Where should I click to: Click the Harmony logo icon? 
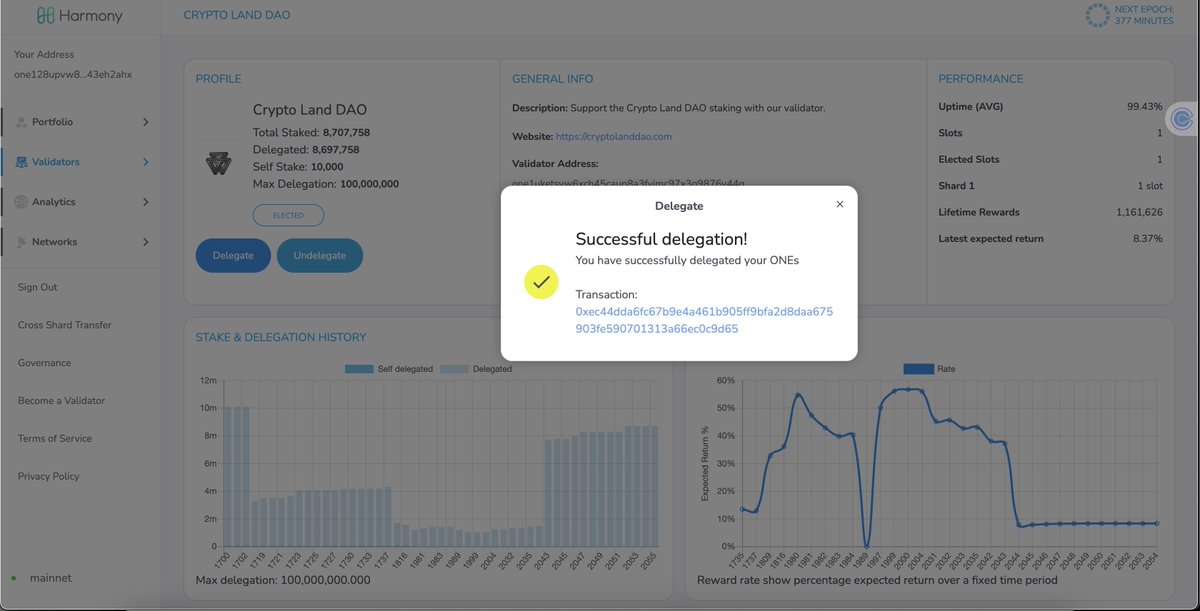46,16
